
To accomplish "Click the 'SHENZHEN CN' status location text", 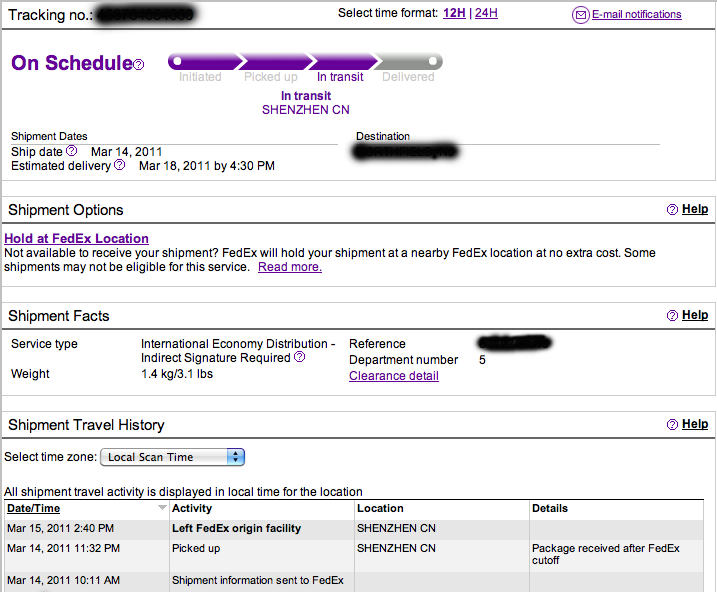I will tap(305, 110).
